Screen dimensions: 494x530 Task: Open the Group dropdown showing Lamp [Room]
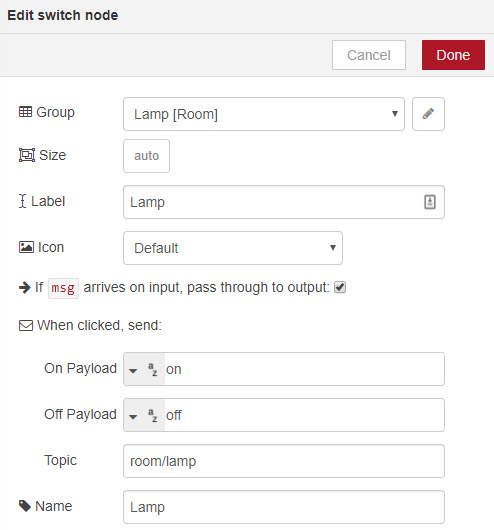[x=264, y=114]
